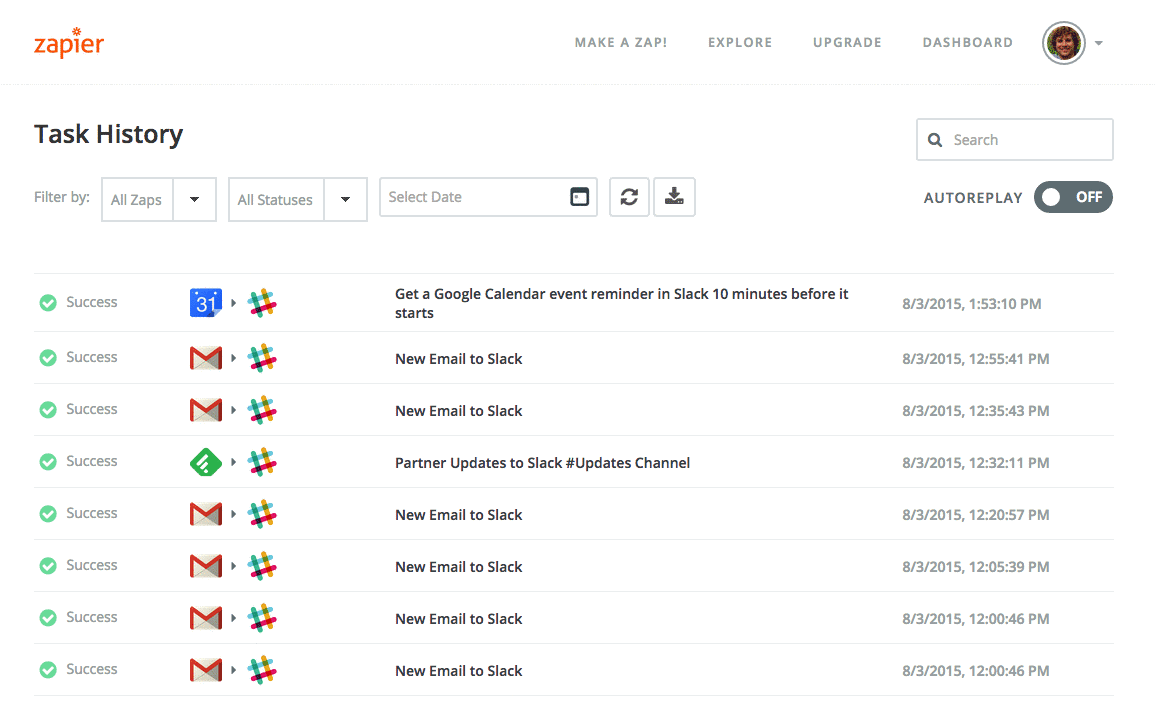Expand the account dropdown arrow beside avatar
The height and width of the screenshot is (705, 1157).
pyautogui.click(x=1099, y=44)
